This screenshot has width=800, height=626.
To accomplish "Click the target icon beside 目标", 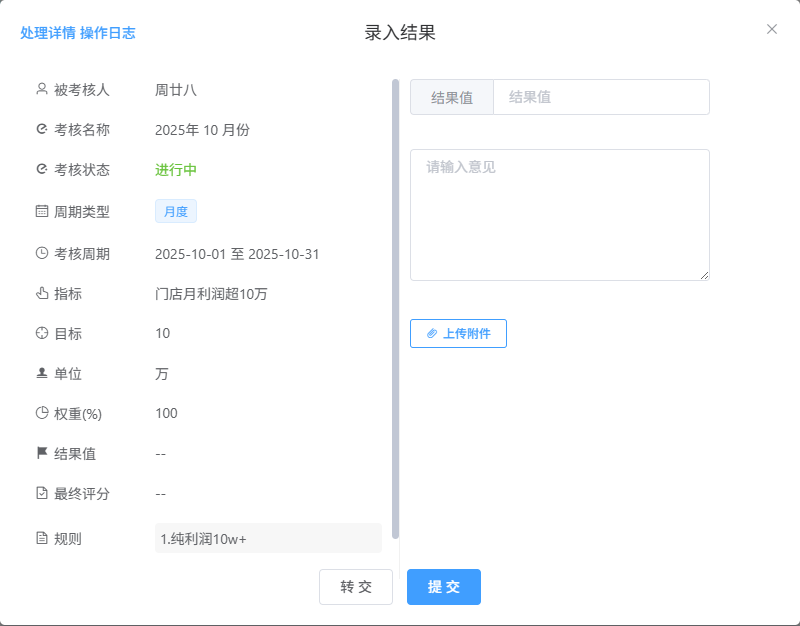I will click(x=42, y=333).
